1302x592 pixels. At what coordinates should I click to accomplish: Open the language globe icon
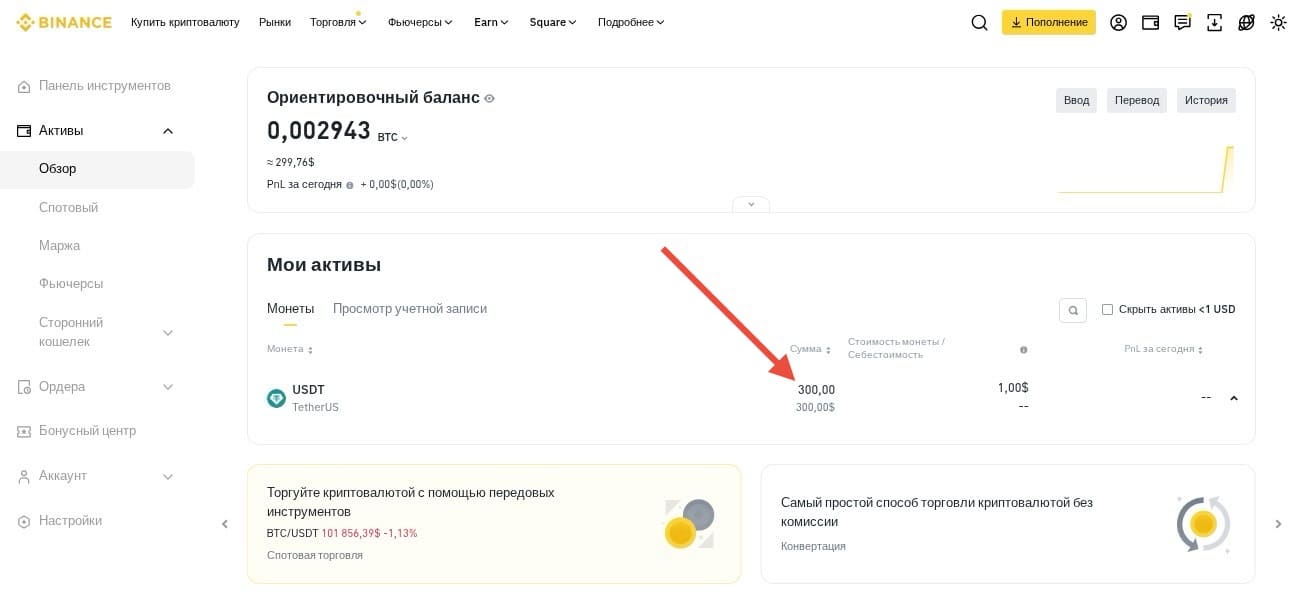1246,22
